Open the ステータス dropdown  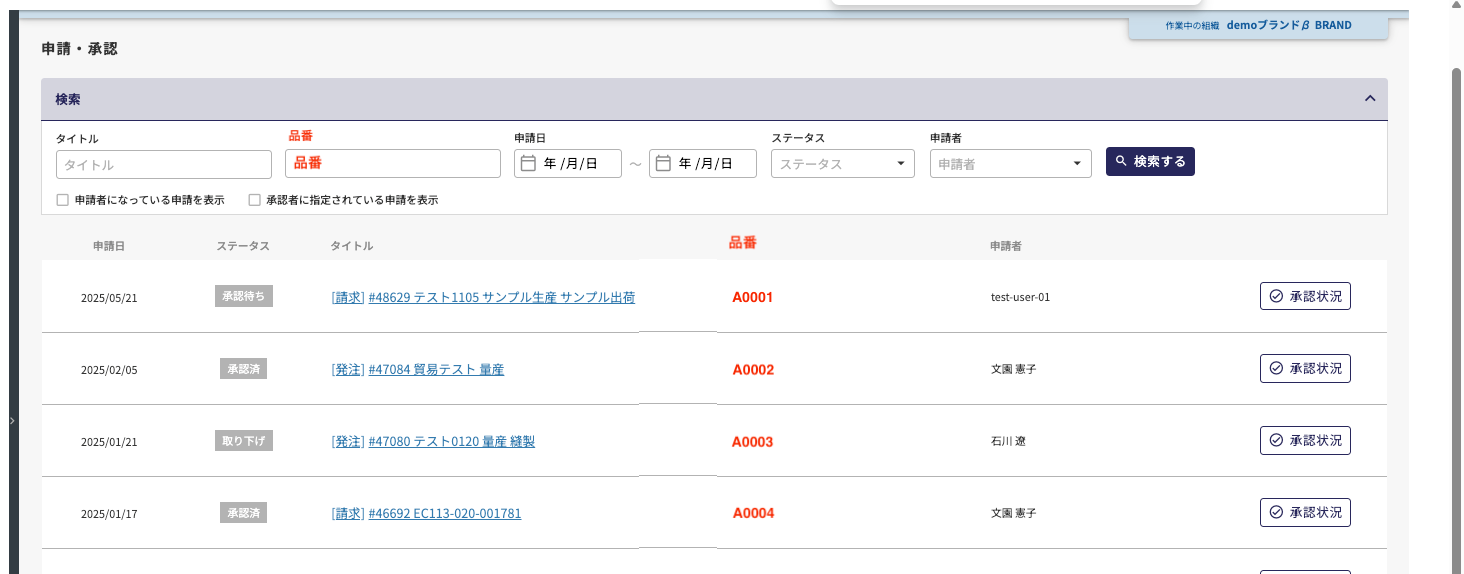click(843, 164)
